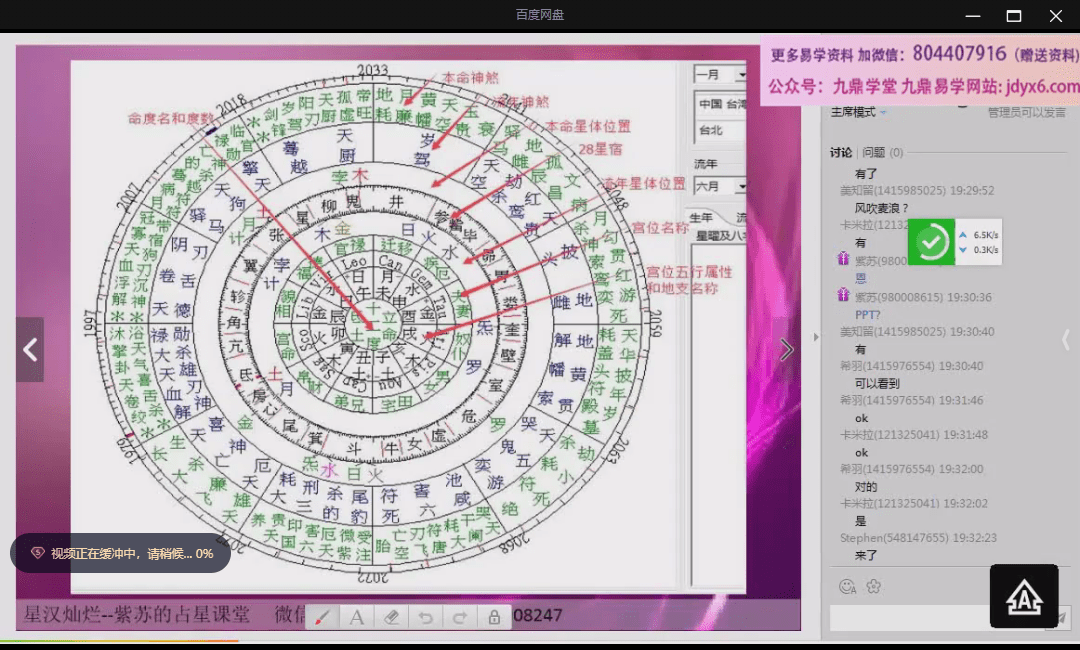This screenshot has width=1080, height=650.
Task: Select the text annotation tool
Action: [356, 617]
